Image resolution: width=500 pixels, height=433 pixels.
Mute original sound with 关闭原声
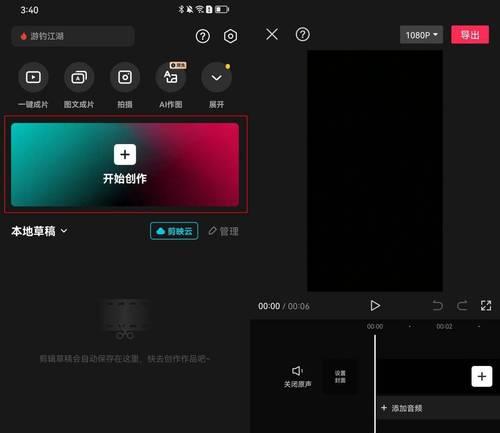297,377
